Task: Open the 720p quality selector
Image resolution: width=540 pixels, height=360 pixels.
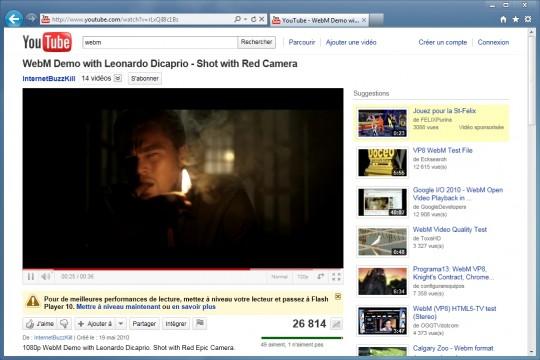Action: [302, 277]
